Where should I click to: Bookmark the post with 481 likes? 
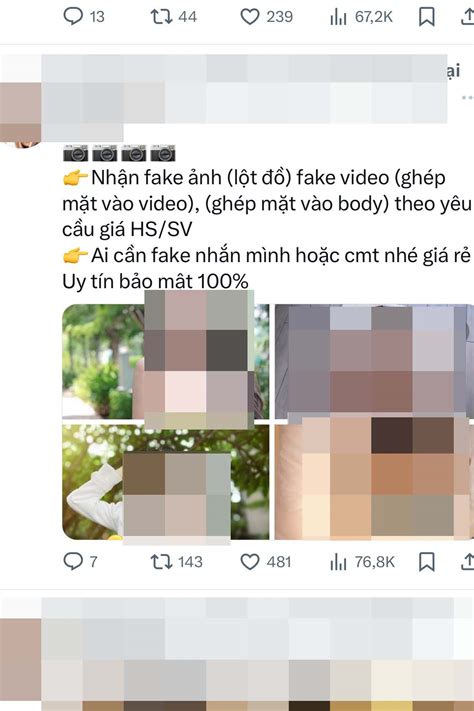(426, 562)
